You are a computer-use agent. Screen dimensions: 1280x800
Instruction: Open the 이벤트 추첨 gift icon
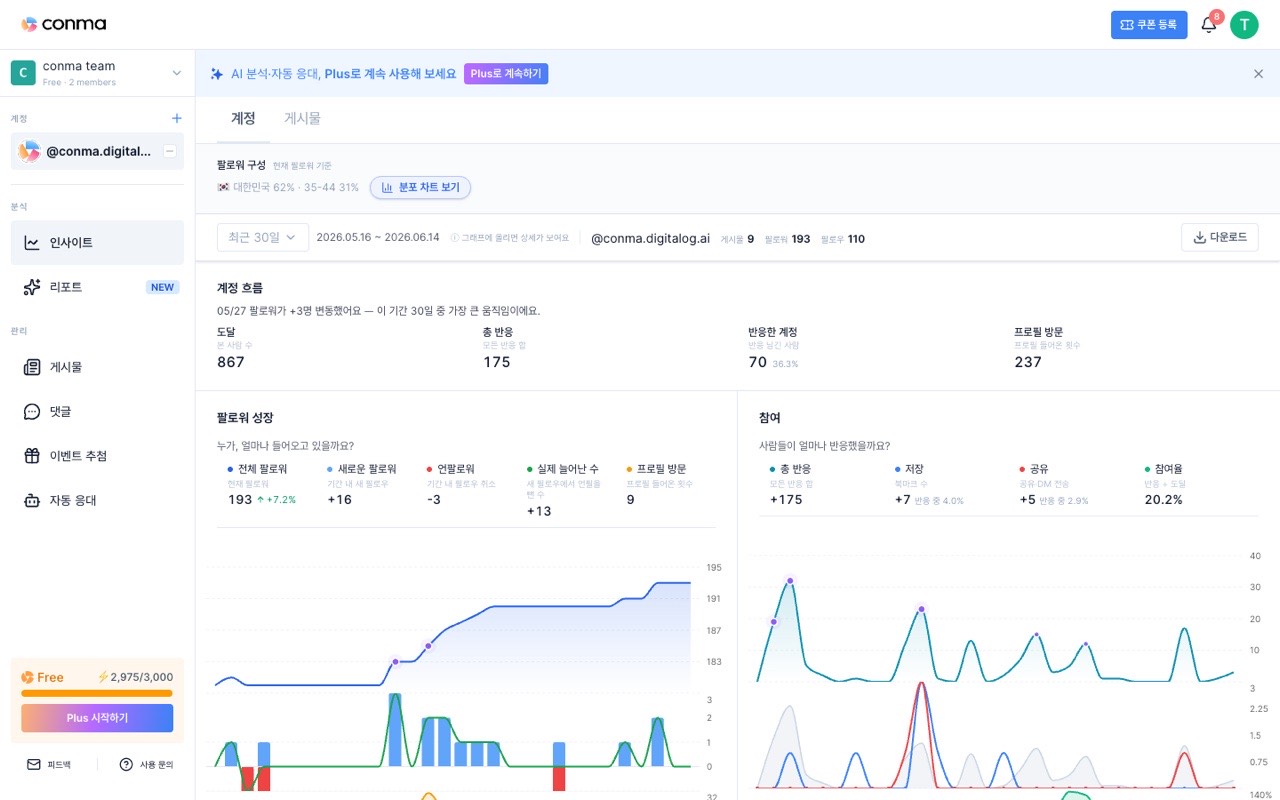coord(32,456)
